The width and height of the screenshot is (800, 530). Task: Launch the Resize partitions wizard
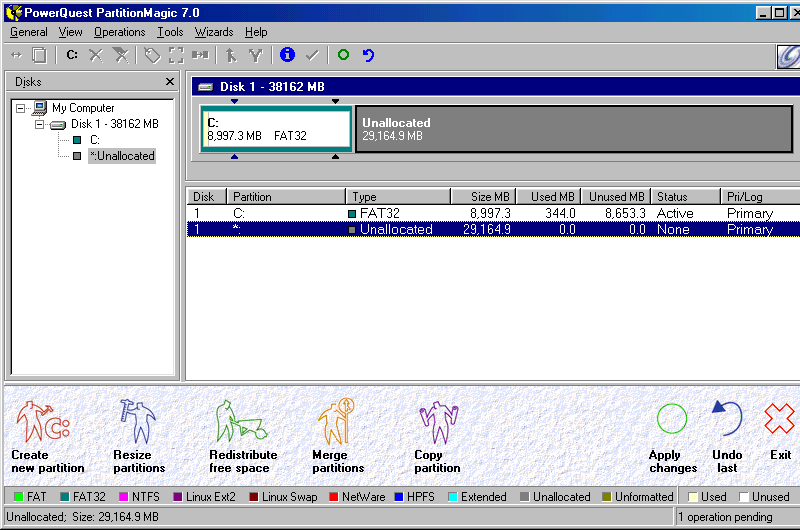(135, 424)
